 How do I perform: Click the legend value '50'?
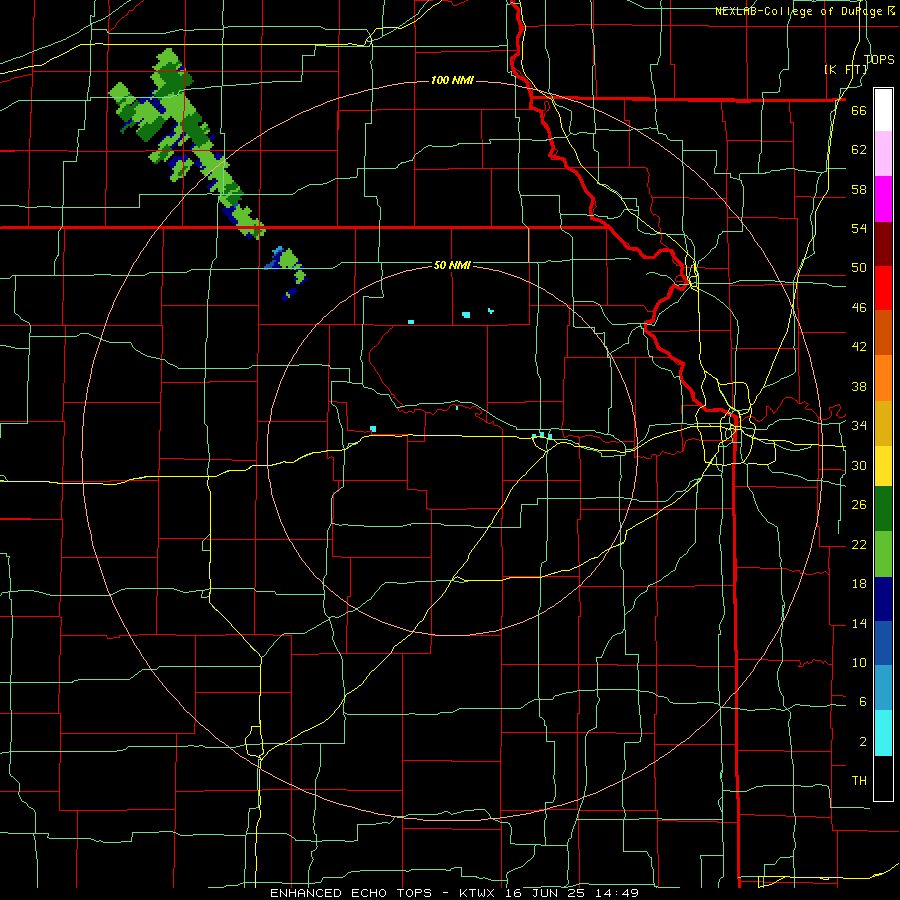click(859, 267)
